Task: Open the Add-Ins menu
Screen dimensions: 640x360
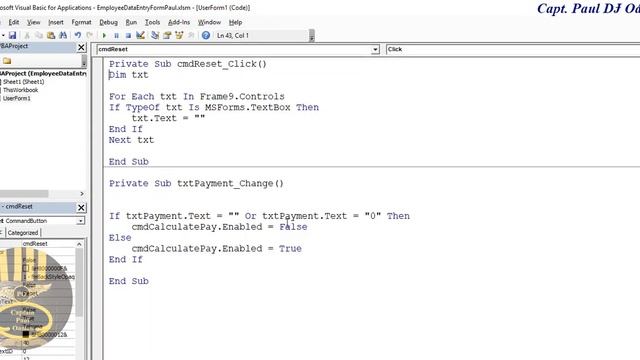Action: [x=179, y=22]
